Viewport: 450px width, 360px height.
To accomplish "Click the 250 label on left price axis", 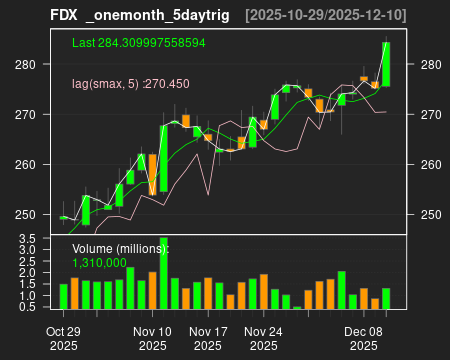I will [25, 215].
